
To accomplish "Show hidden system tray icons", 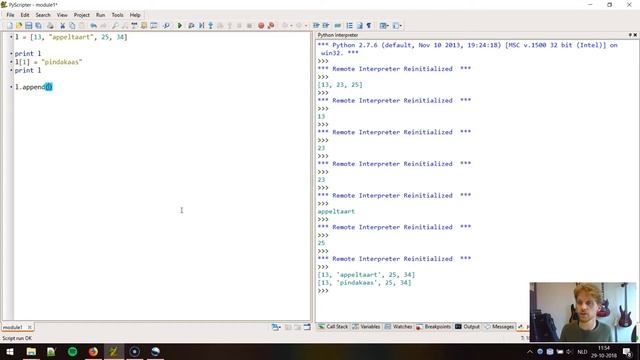I will (530, 351).
